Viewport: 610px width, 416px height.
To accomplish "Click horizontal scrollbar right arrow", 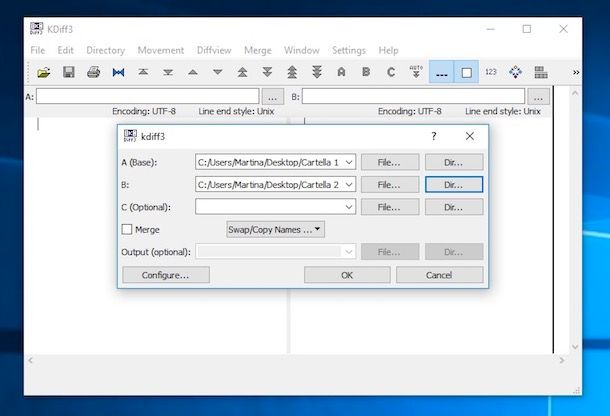I will pyautogui.click(x=561, y=360).
